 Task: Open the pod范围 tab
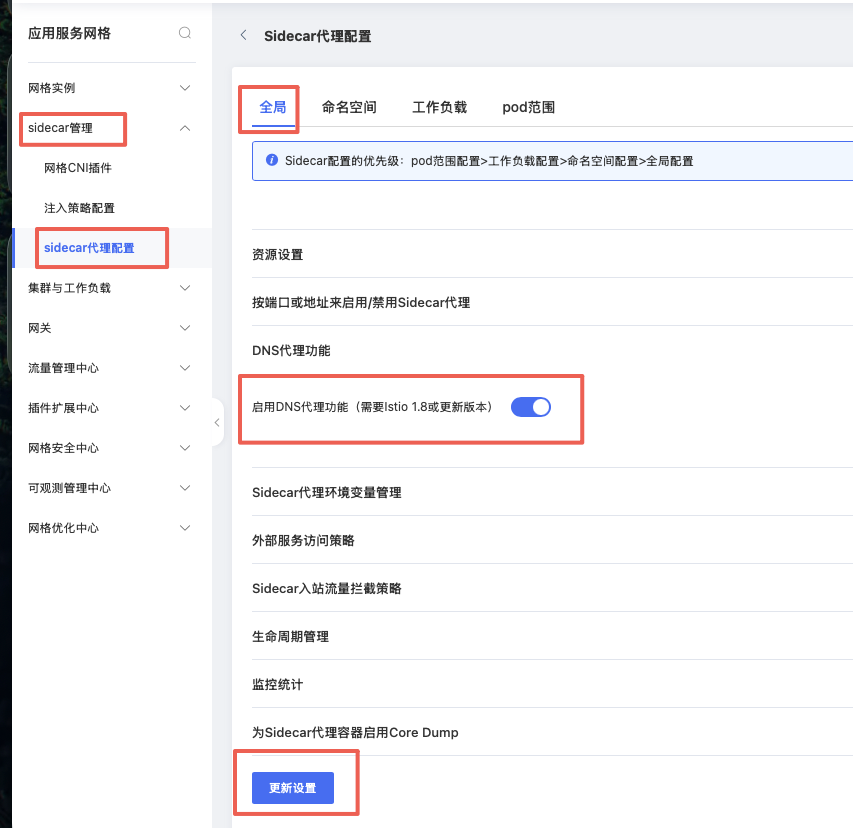click(x=528, y=107)
